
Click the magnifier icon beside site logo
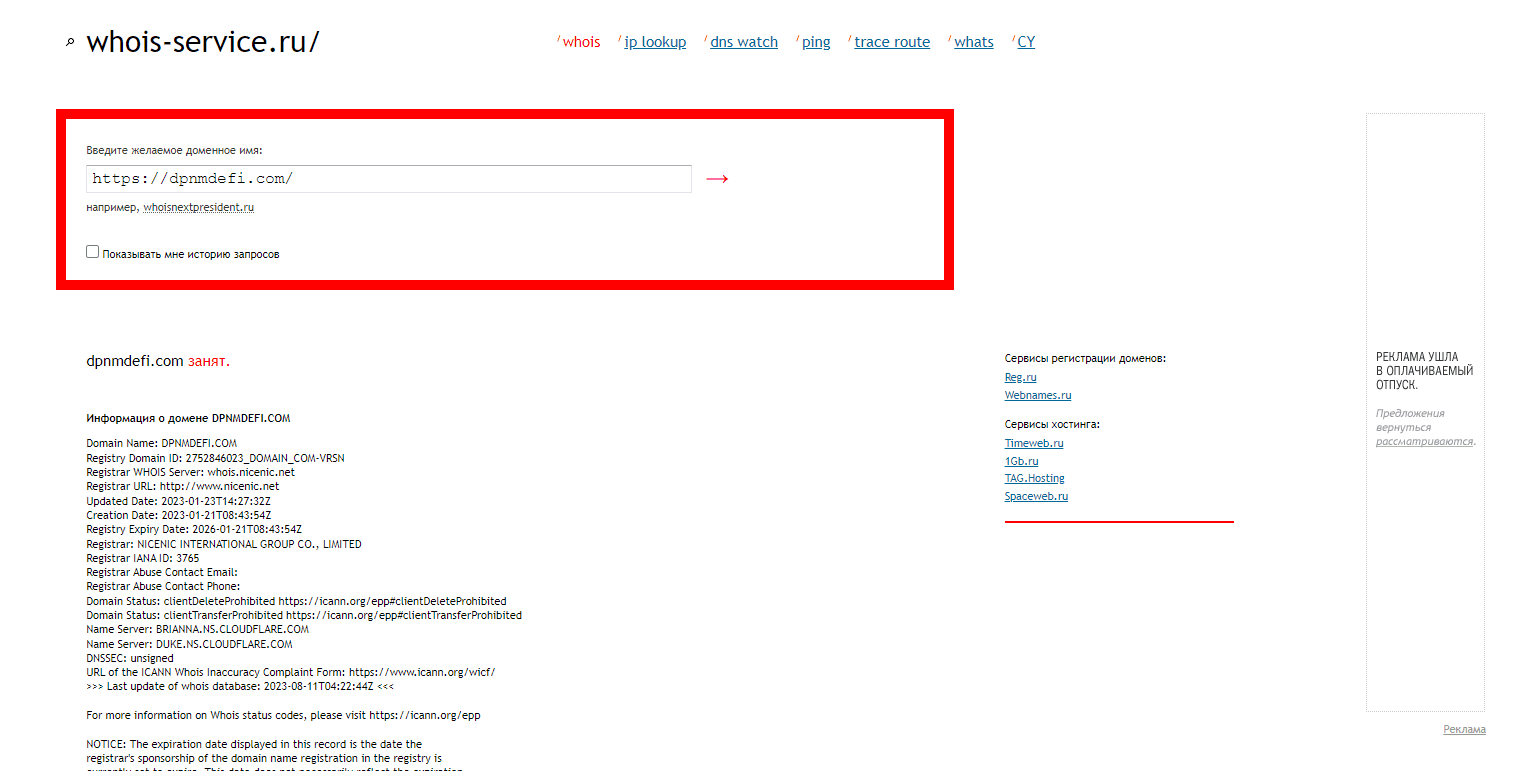pyautogui.click(x=69, y=43)
